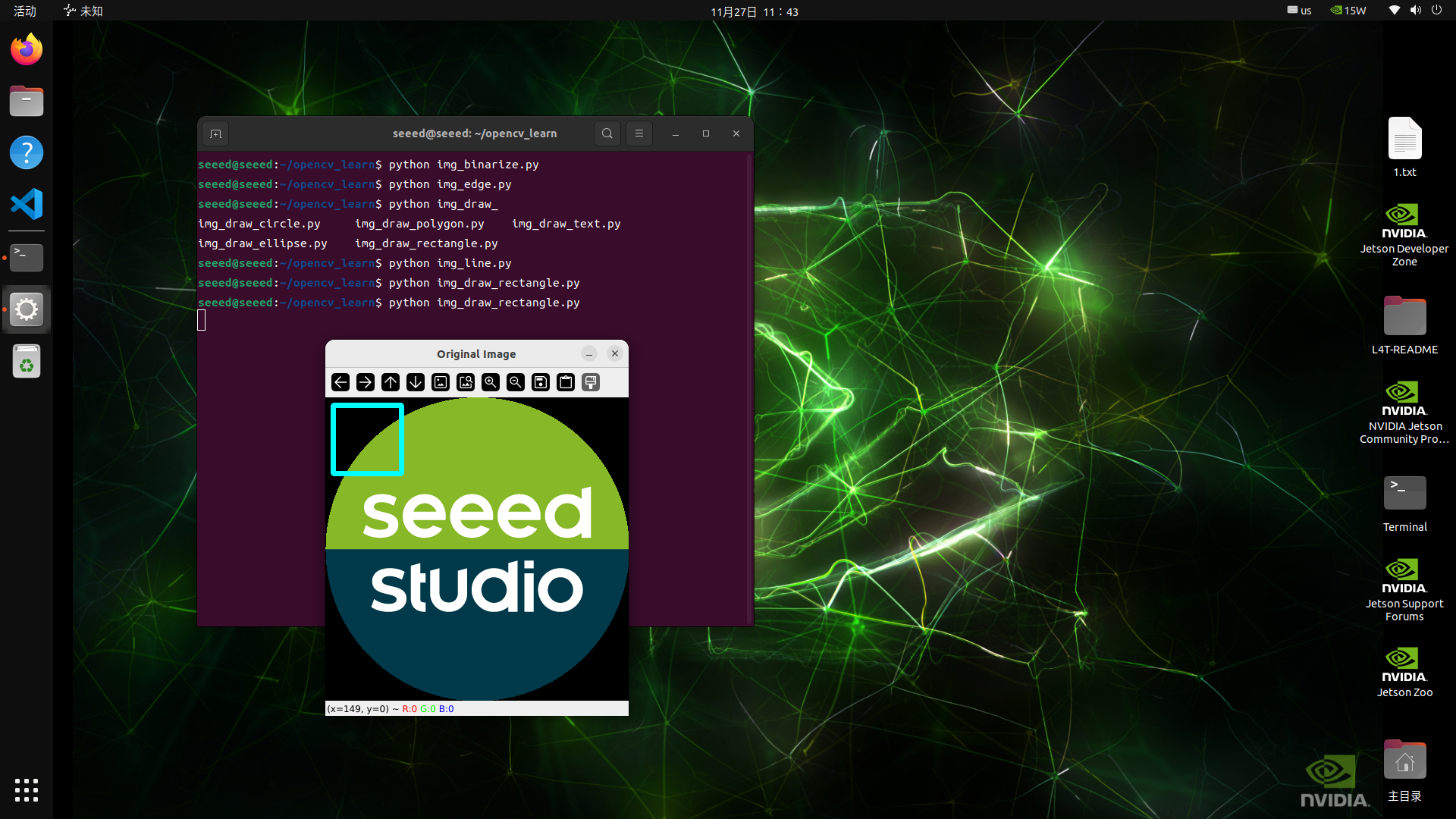Maximize the terminal window

tap(706, 133)
